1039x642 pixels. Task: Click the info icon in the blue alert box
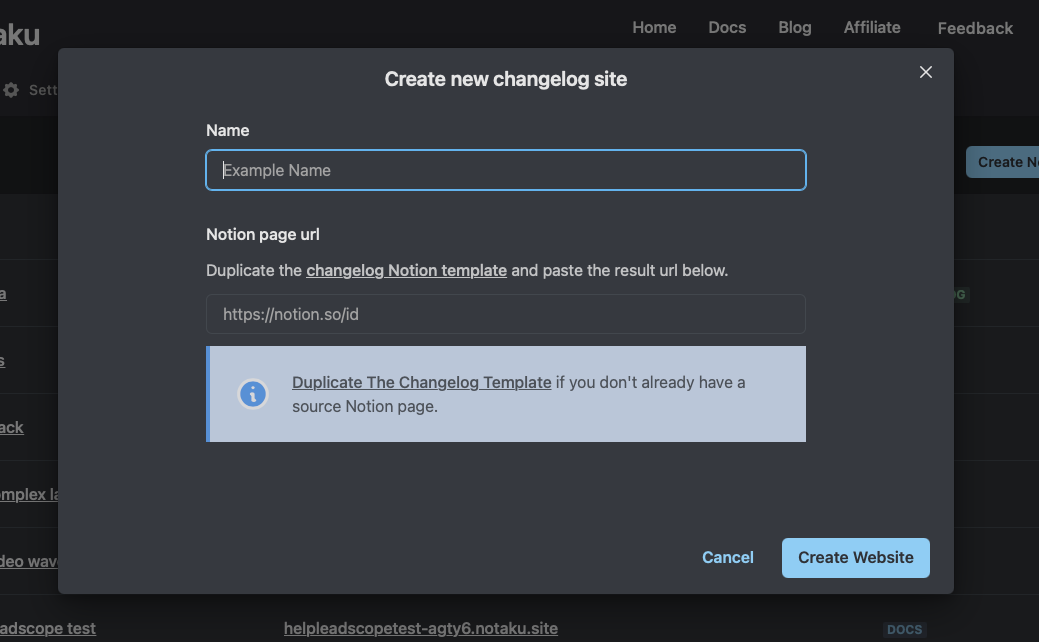(252, 394)
